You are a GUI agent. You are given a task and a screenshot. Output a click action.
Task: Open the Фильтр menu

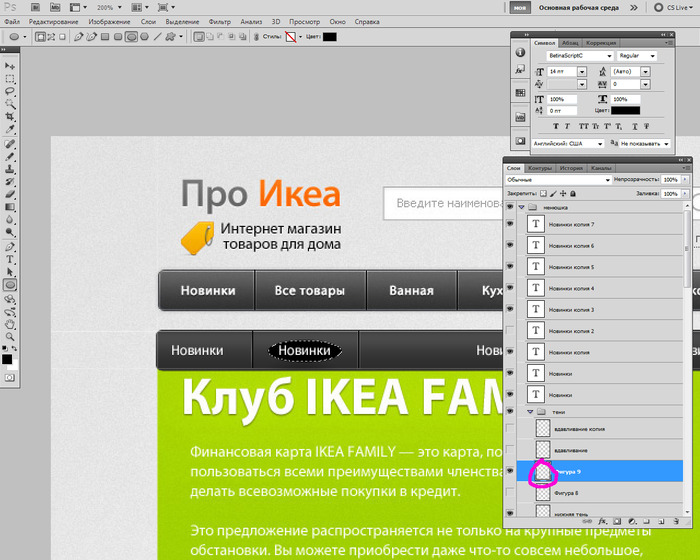[220, 21]
